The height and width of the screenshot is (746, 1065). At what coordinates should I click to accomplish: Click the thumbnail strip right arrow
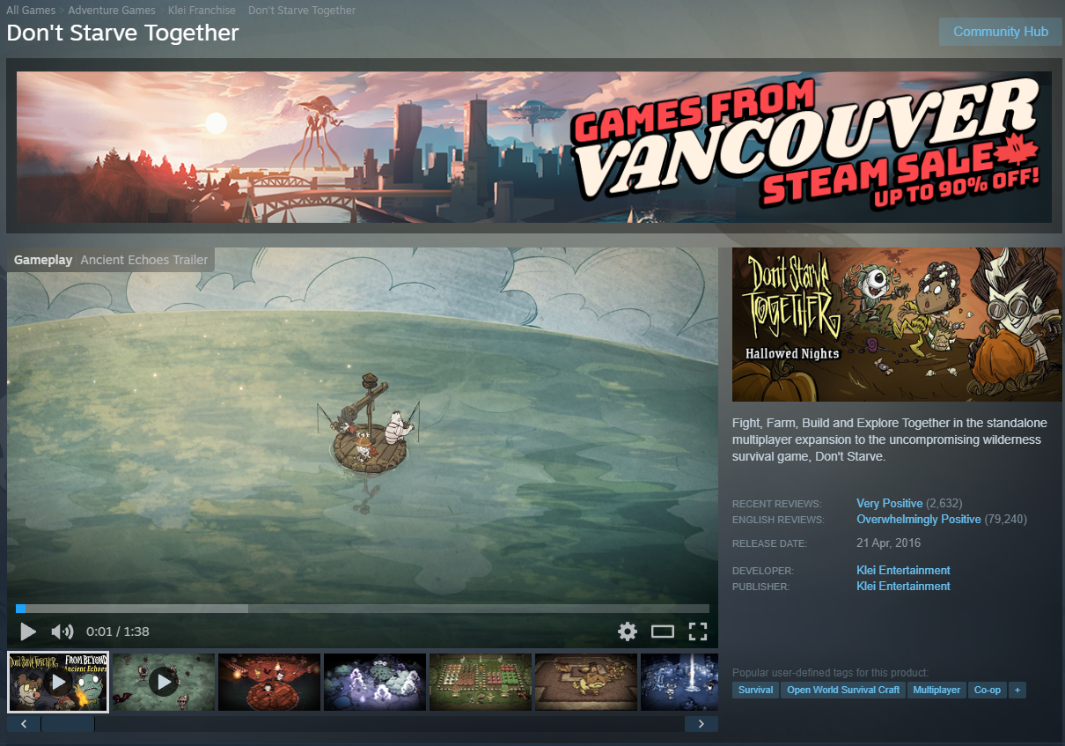(701, 724)
